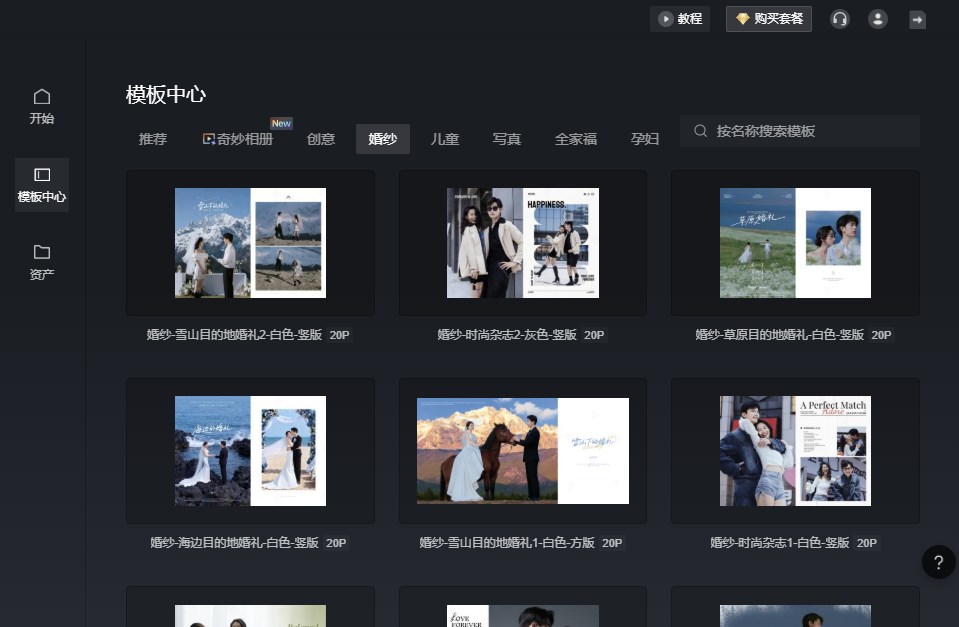Click the 20P badge of 时尚杂志2-灰色
Viewport: 959px width, 627px height.
[594, 335]
